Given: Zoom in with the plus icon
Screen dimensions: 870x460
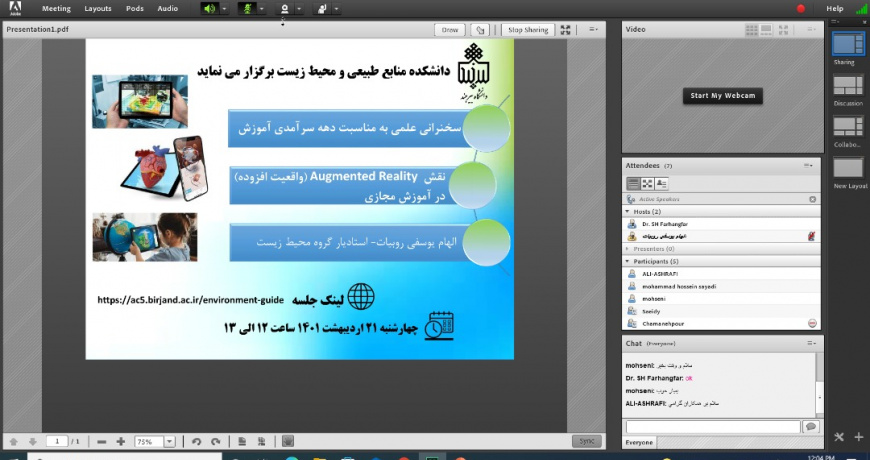Looking at the screenshot, I should click(x=120, y=442).
